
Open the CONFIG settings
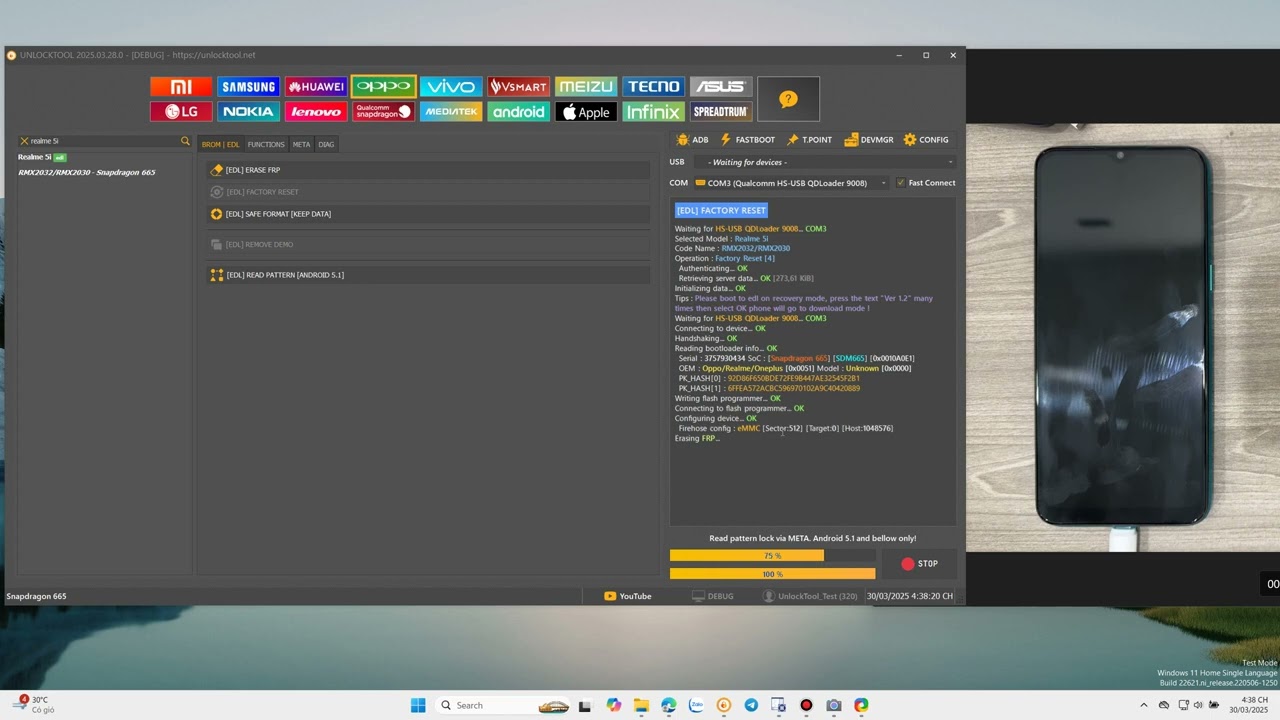coord(926,140)
